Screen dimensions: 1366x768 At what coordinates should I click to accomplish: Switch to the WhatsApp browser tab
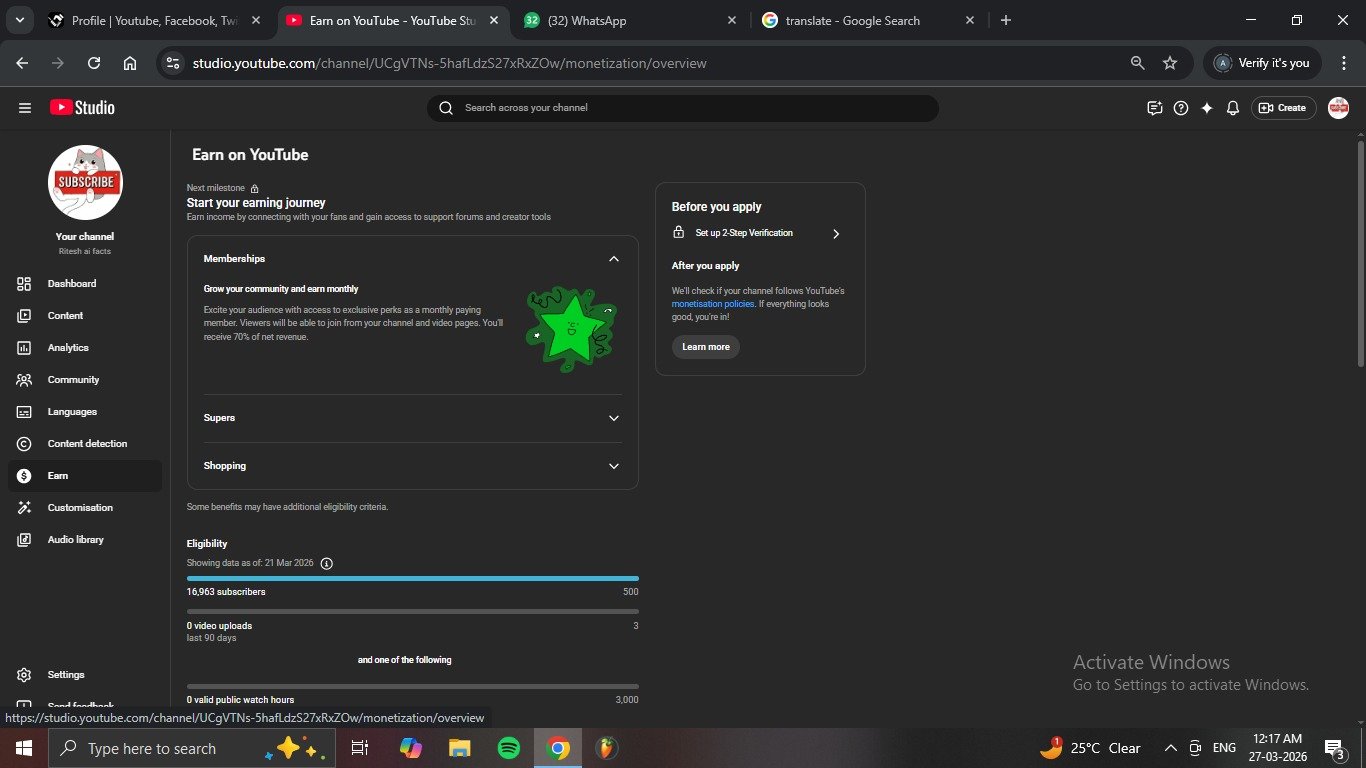[628, 20]
